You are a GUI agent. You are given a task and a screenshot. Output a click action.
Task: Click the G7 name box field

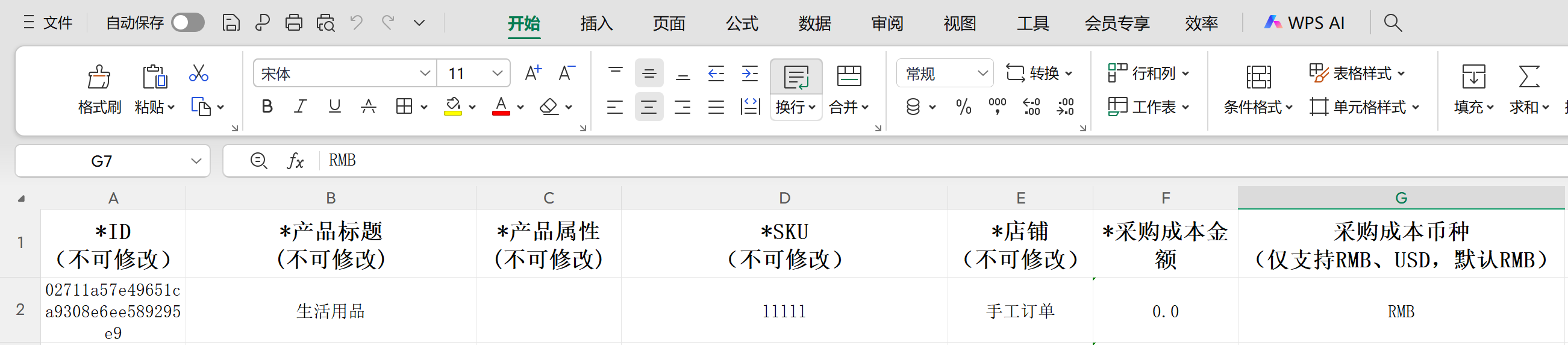click(x=113, y=161)
